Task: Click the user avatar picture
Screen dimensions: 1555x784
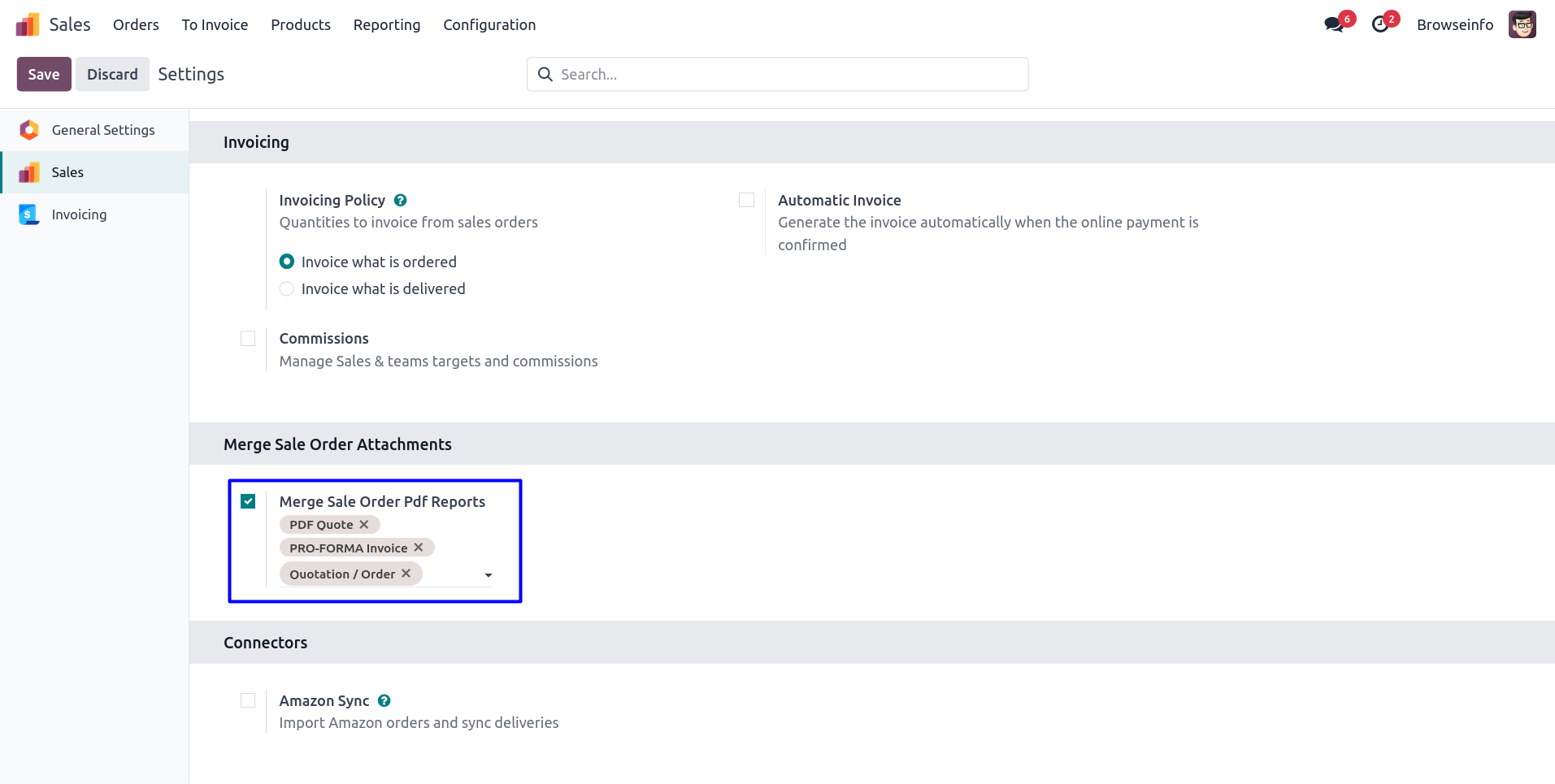Action: tap(1522, 24)
